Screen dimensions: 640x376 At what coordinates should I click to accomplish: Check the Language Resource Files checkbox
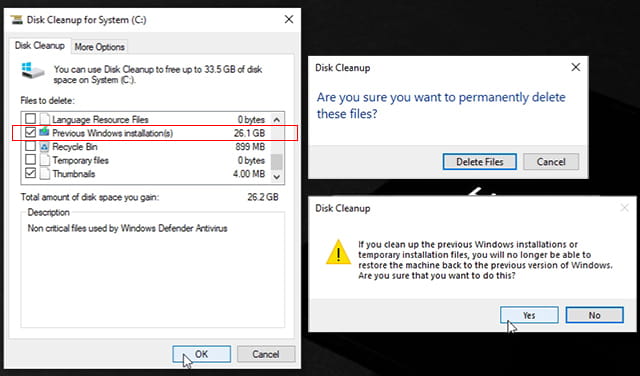click(30, 119)
